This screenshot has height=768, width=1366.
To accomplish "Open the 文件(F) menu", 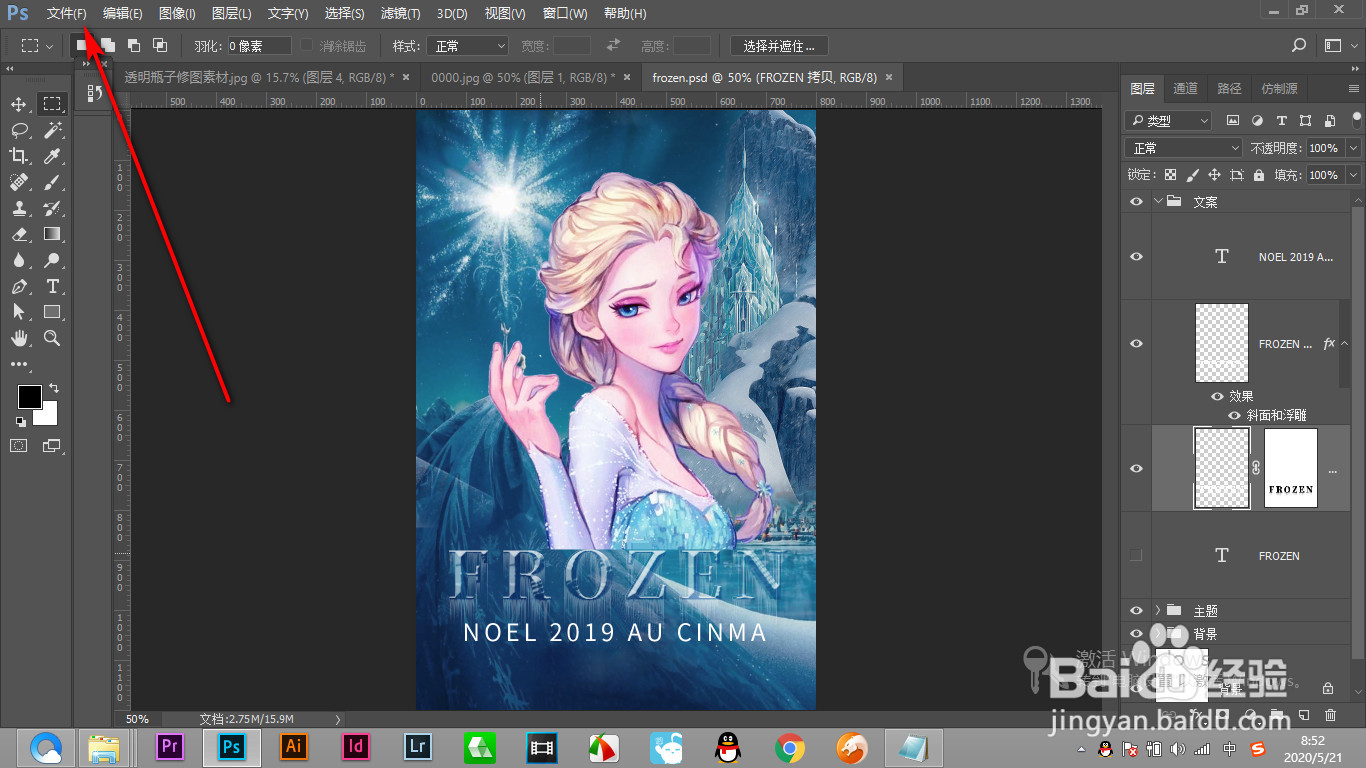I will (67, 14).
